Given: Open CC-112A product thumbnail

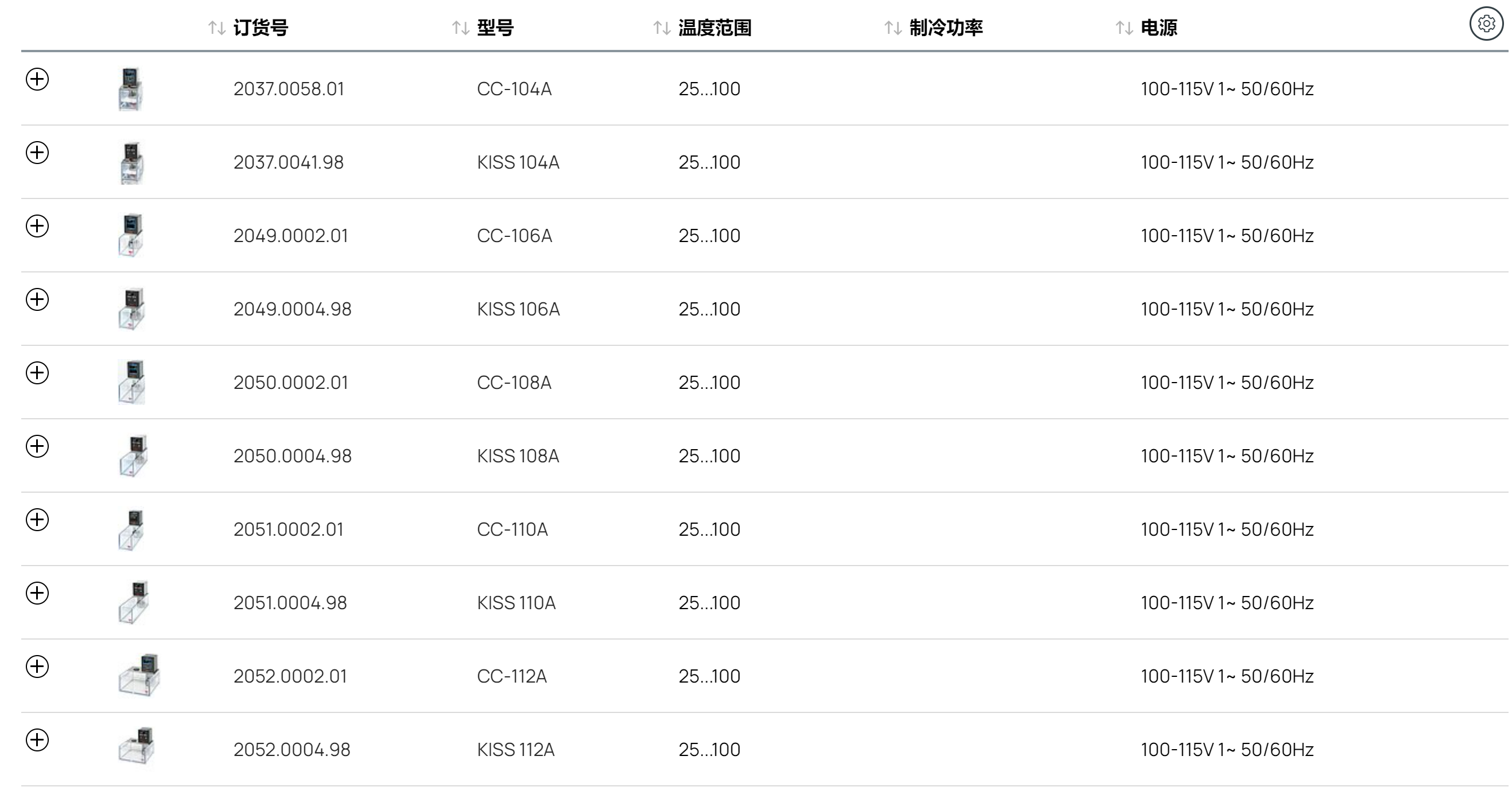Looking at the screenshot, I should click(138, 675).
